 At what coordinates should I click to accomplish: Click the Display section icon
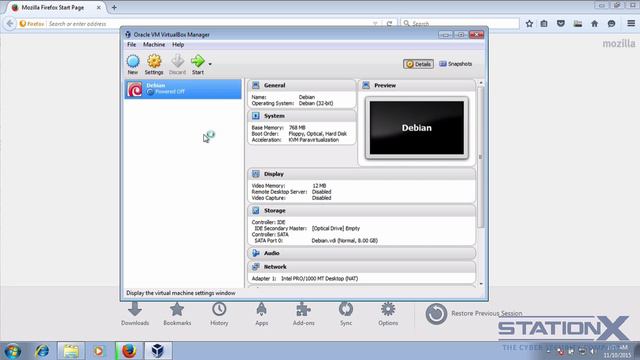tap(256, 174)
